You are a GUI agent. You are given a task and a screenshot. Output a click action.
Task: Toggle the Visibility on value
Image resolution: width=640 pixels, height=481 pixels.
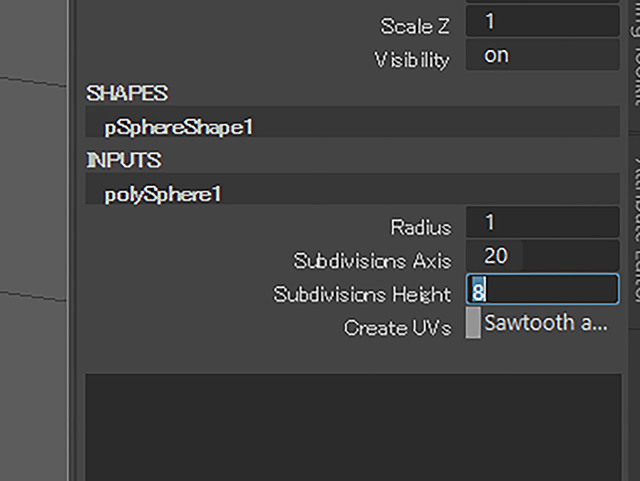pos(542,55)
